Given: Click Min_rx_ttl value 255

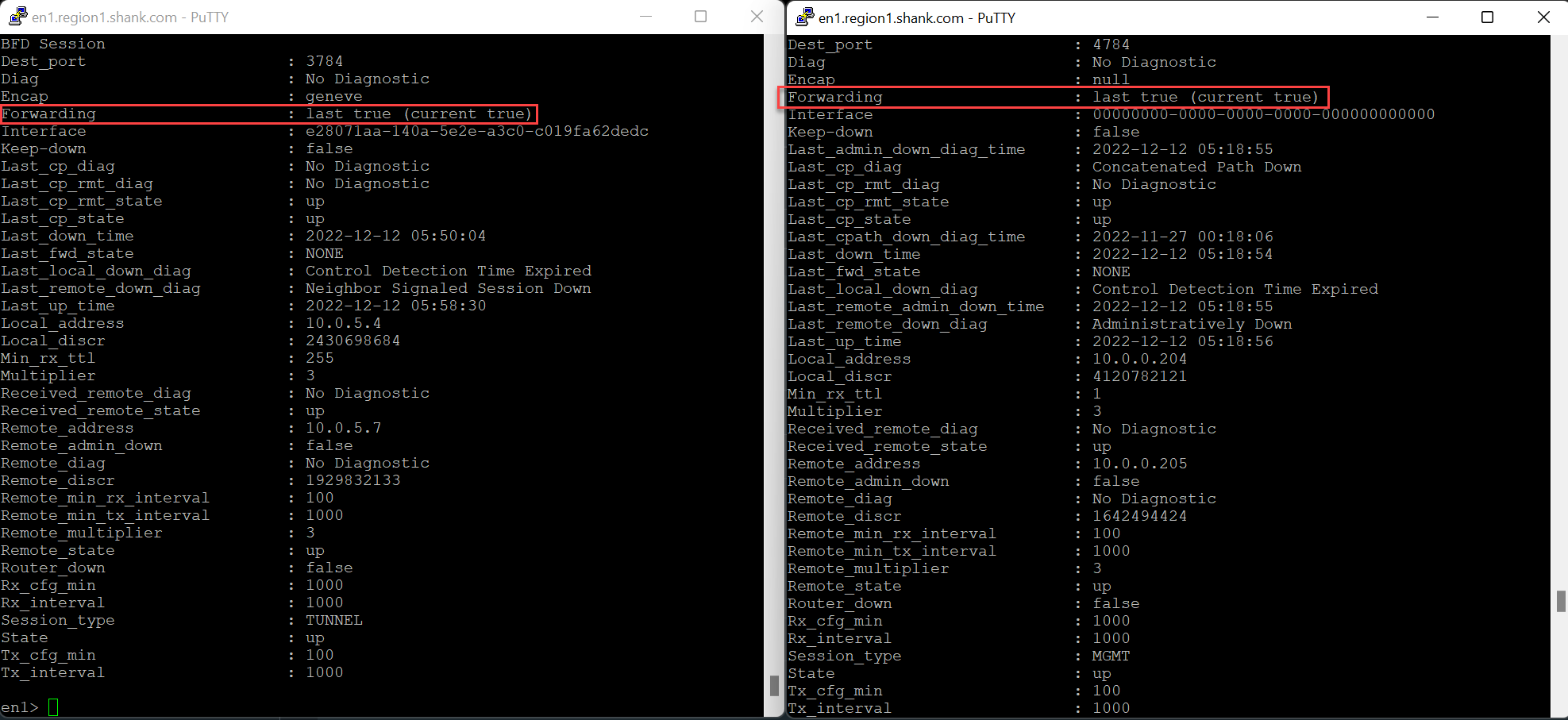Looking at the screenshot, I should point(320,358).
